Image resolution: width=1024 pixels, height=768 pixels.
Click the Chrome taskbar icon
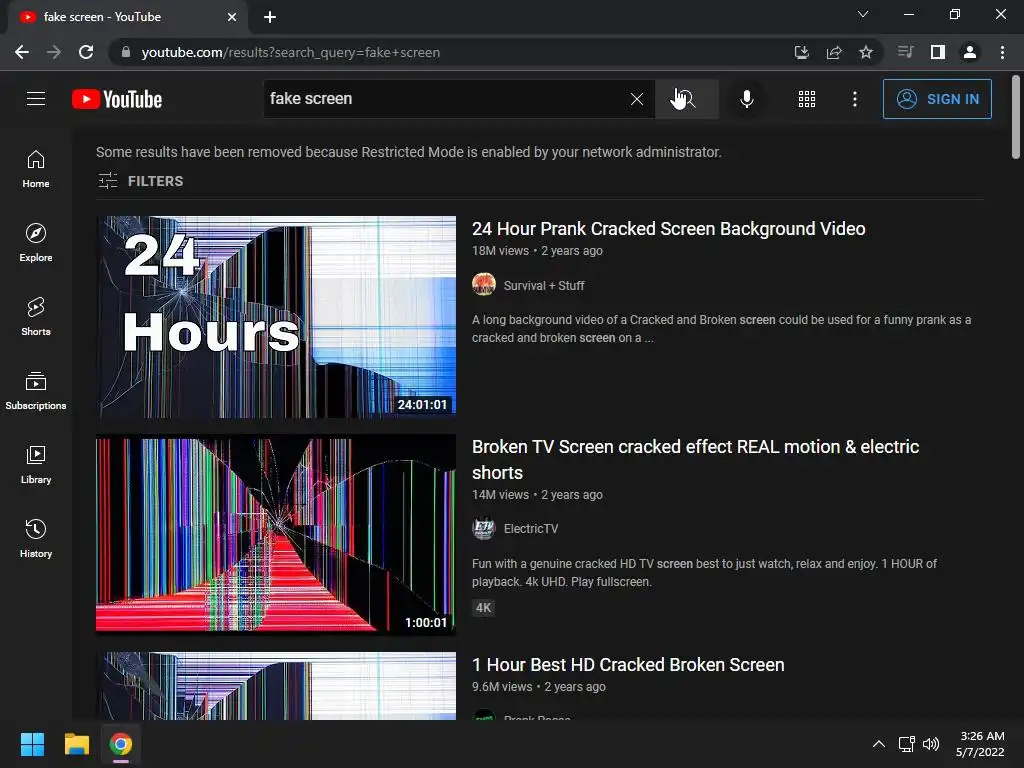(x=120, y=744)
